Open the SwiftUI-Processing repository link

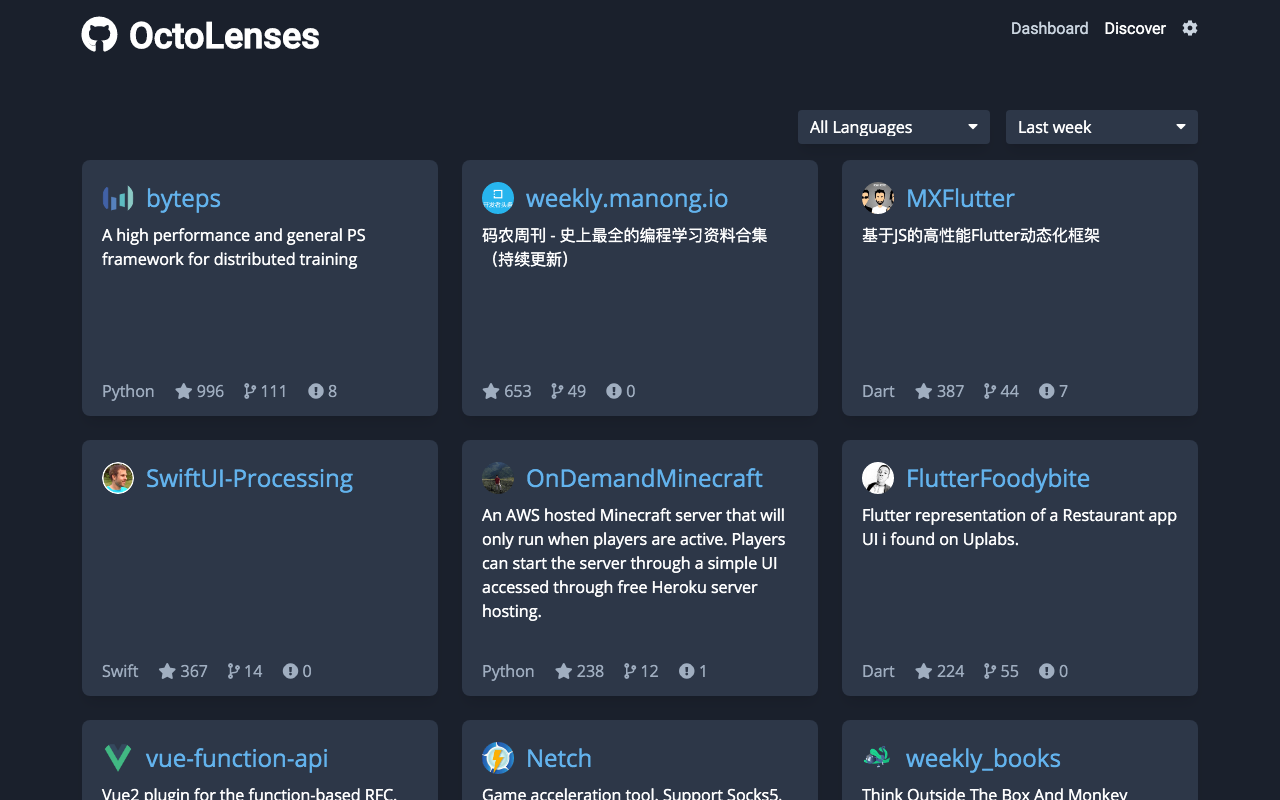[249, 478]
